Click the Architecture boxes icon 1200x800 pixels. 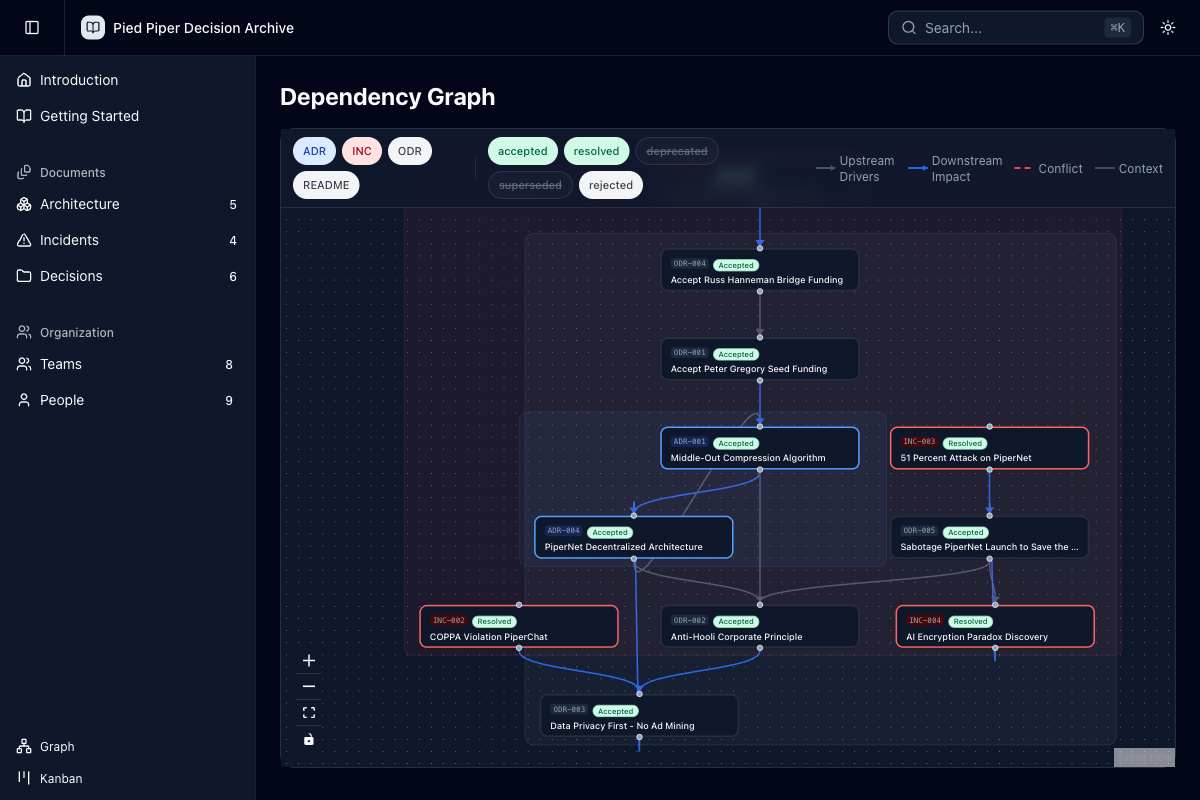point(24,204)
